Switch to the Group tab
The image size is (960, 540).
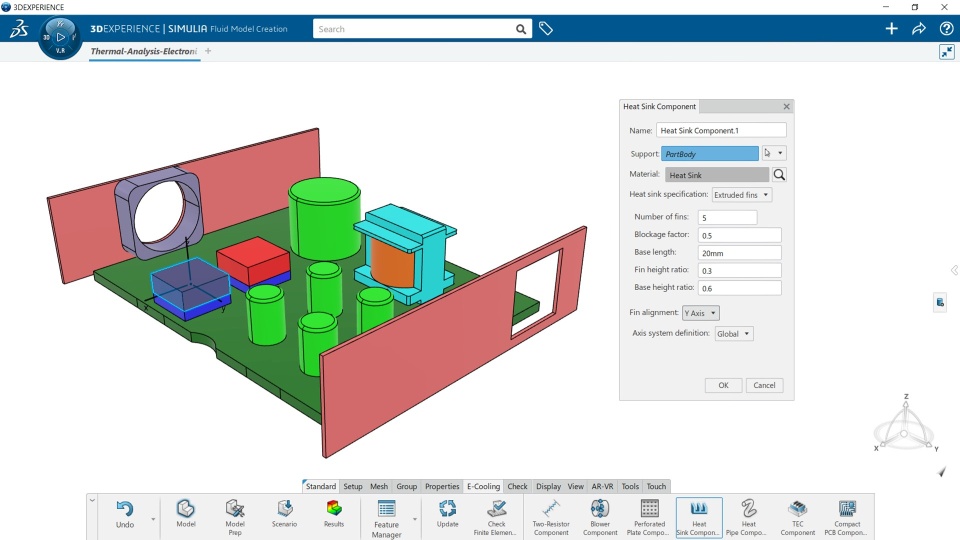(407, 486)
